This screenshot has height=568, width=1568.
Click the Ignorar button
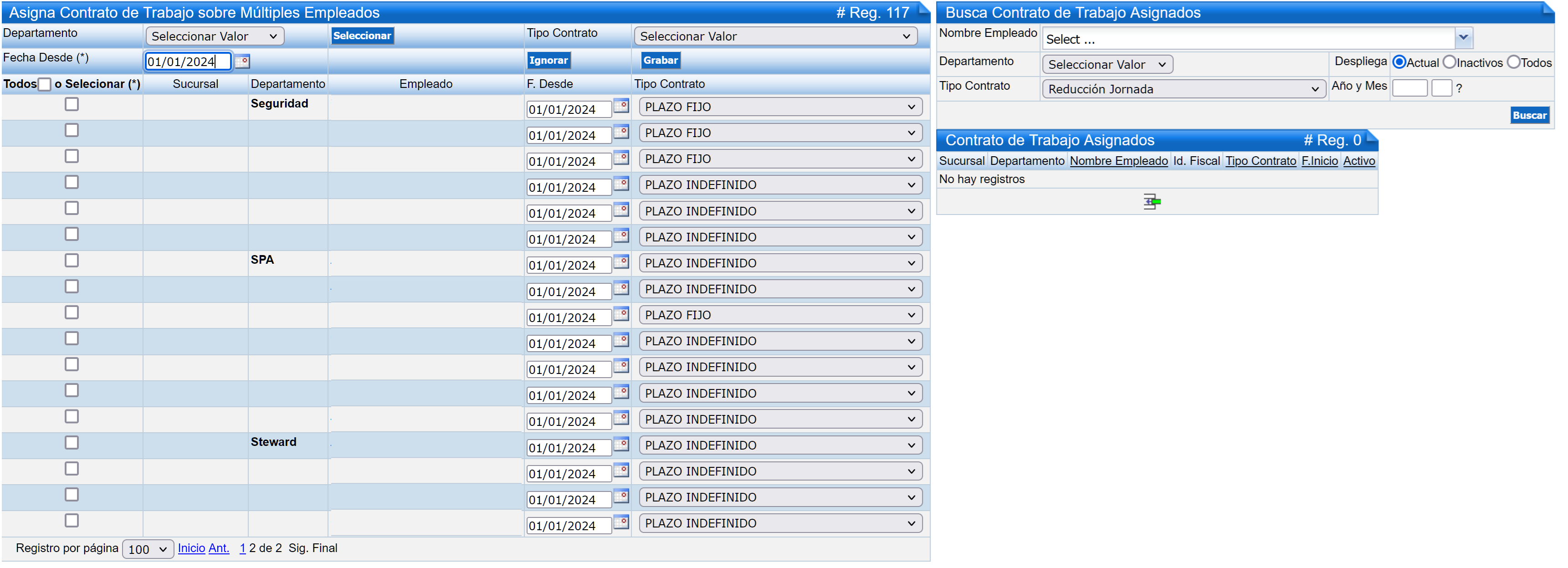pyautogui.click(x=548, y=60)
